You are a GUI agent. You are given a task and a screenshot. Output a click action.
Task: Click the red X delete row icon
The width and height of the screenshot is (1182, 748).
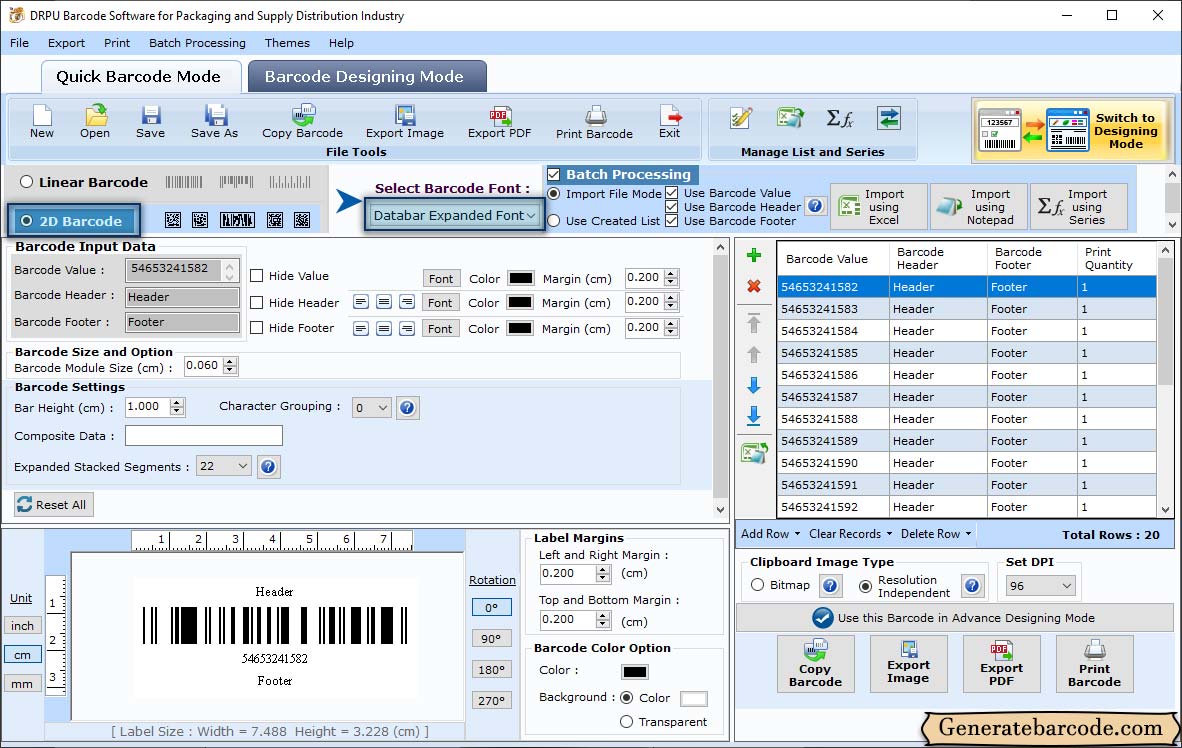click(754, 287)
